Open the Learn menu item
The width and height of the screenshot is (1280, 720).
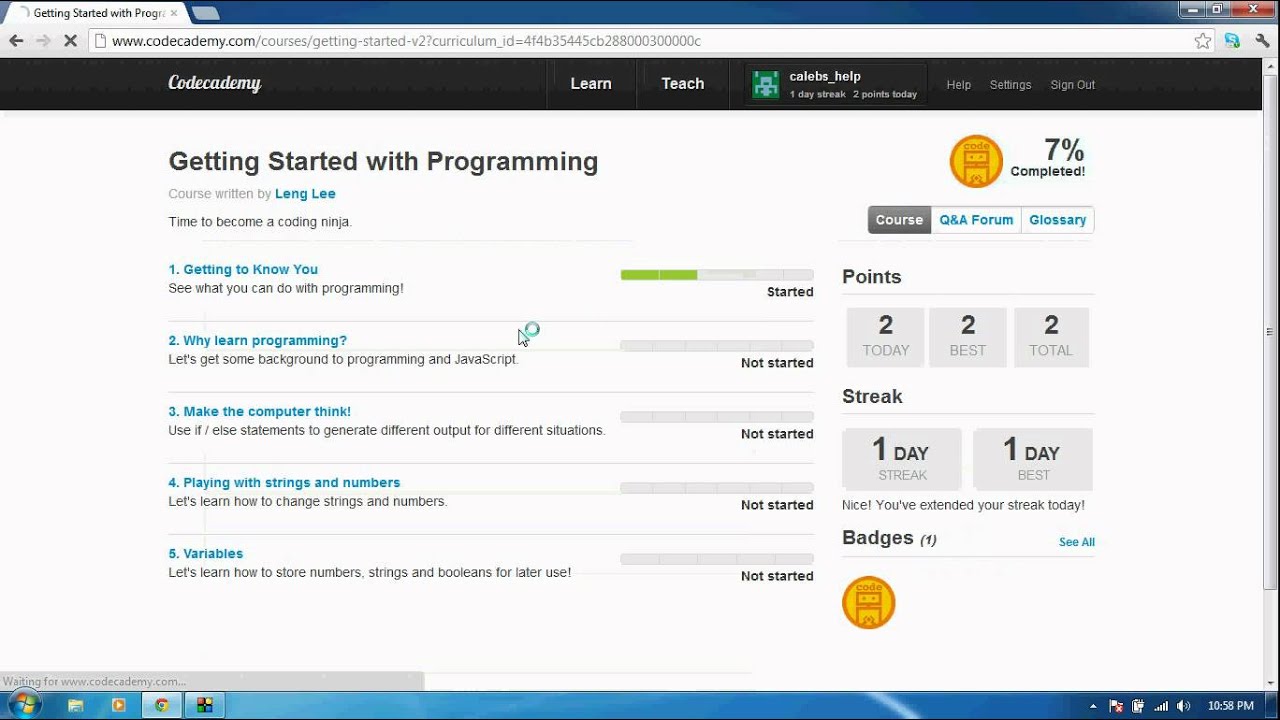click(591, 84)
